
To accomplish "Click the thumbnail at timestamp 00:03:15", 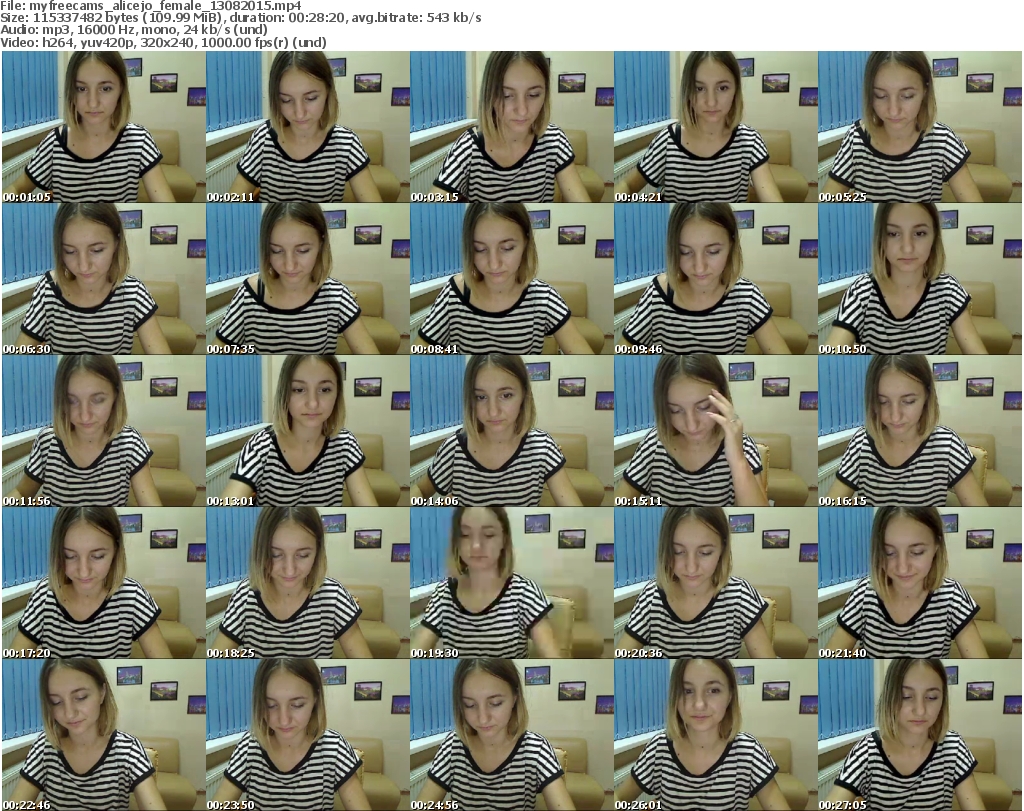I will click(x=512, y=127).
